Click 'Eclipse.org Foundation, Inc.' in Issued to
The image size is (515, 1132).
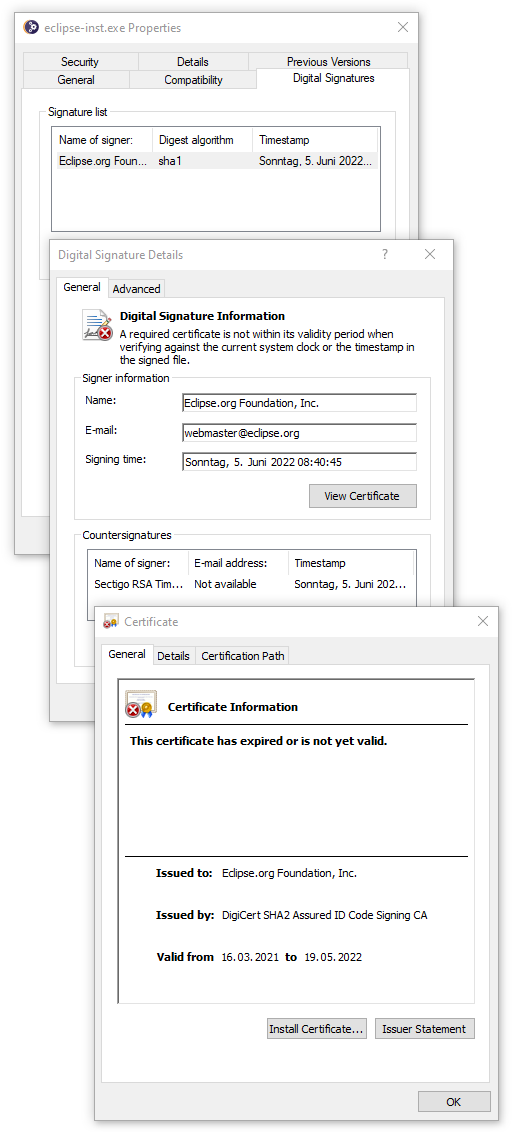pyautogui.click(x=290, y=873)
